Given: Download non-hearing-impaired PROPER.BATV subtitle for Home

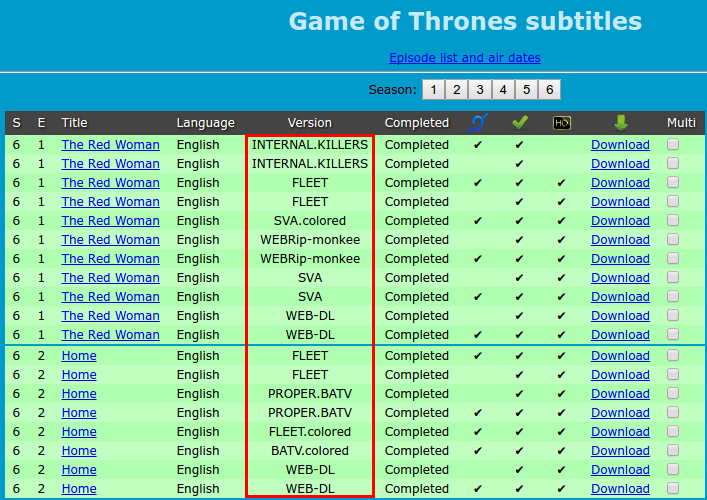Looking at the screenshot, I should click(620, 394).
